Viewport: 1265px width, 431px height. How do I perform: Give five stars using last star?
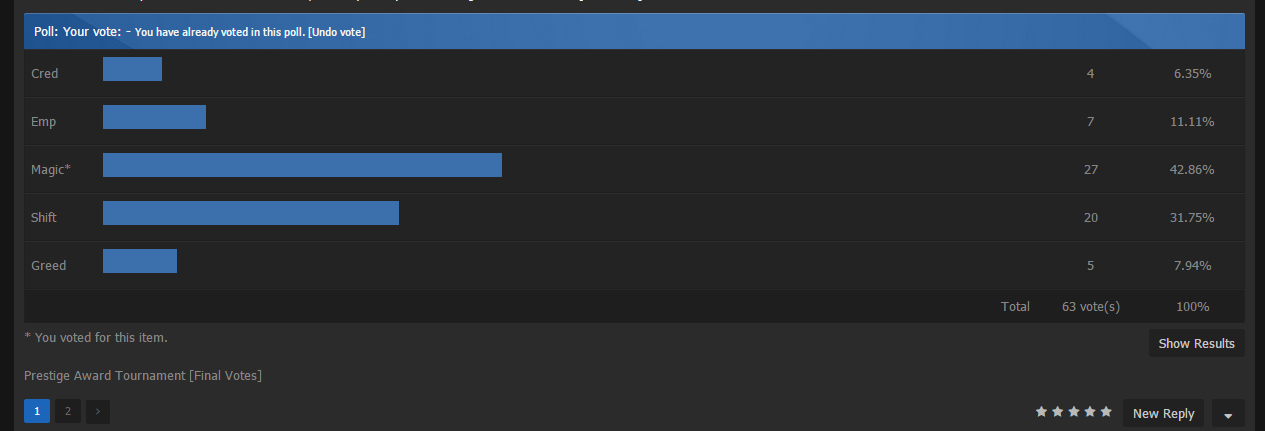1106,411
